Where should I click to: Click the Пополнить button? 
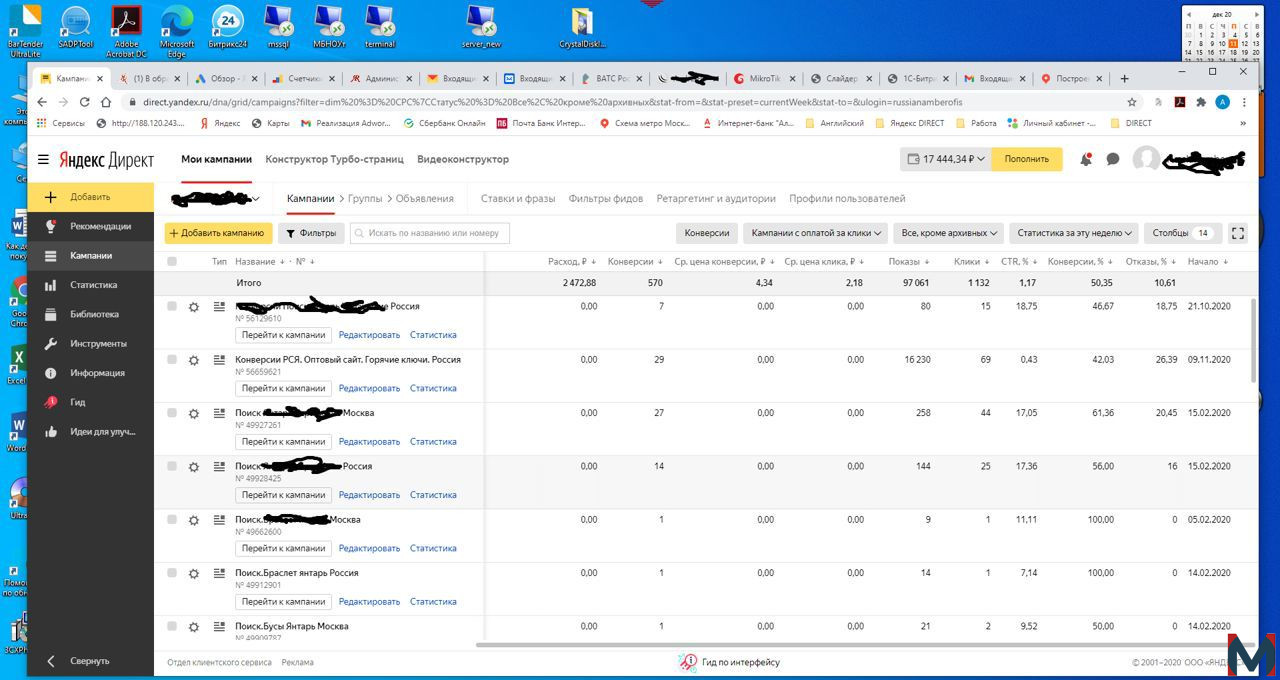(x=1027, y=159)
